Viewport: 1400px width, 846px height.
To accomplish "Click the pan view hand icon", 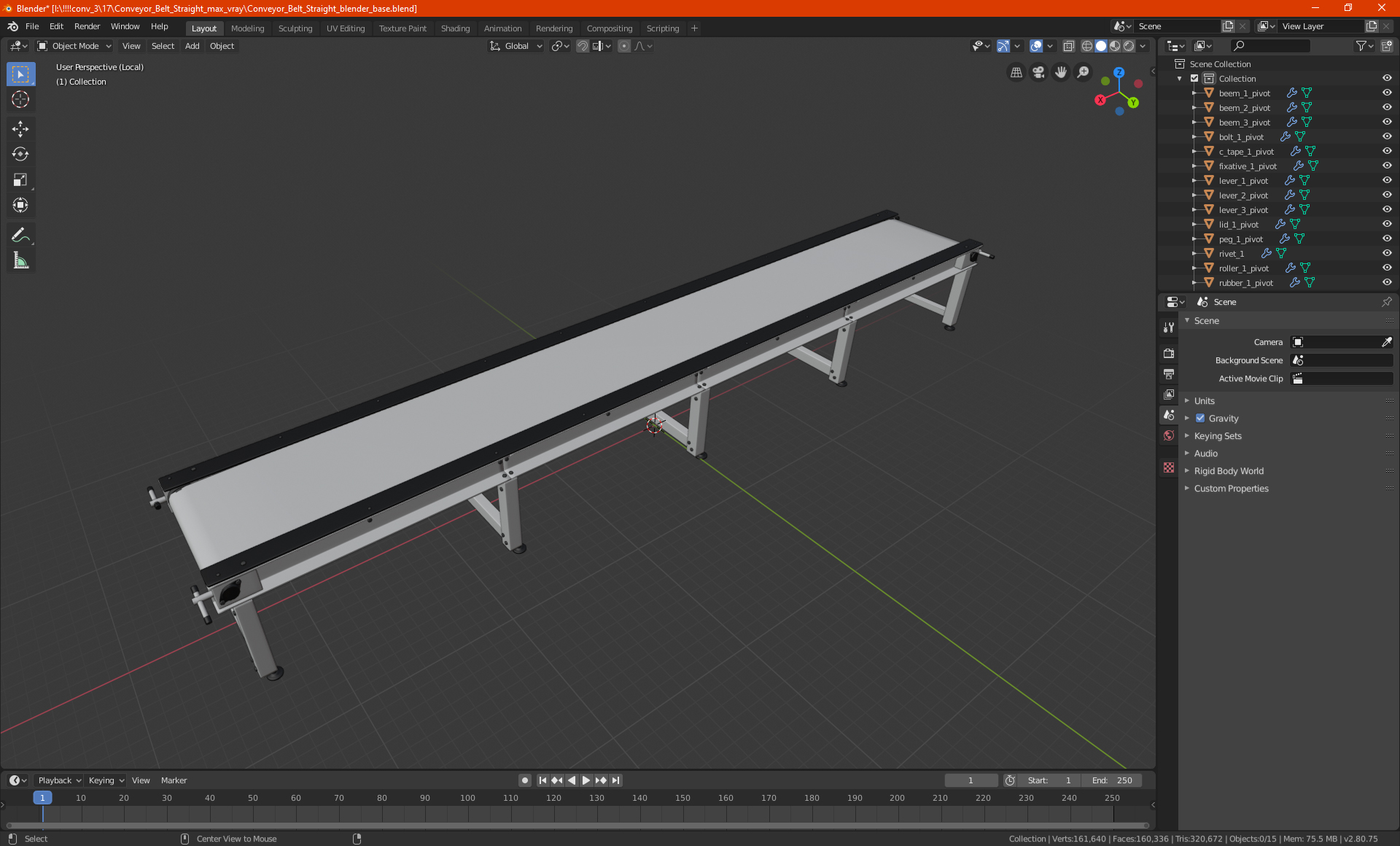I will coord(1061,72).
